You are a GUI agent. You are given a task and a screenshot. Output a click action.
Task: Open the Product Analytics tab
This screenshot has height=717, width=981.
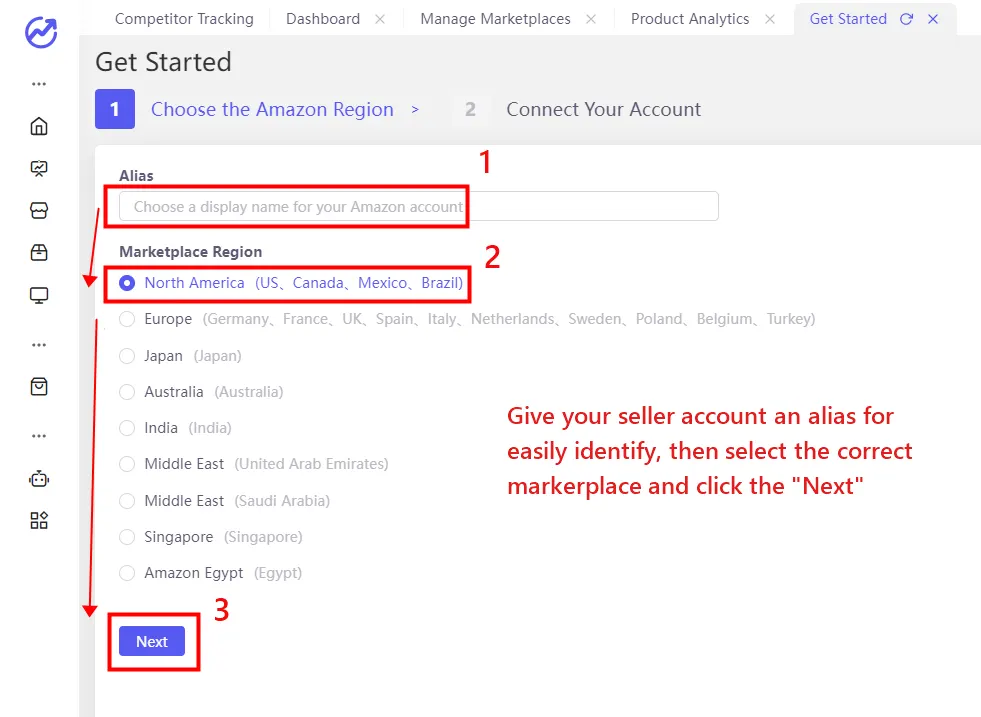[x=689, y=18]
